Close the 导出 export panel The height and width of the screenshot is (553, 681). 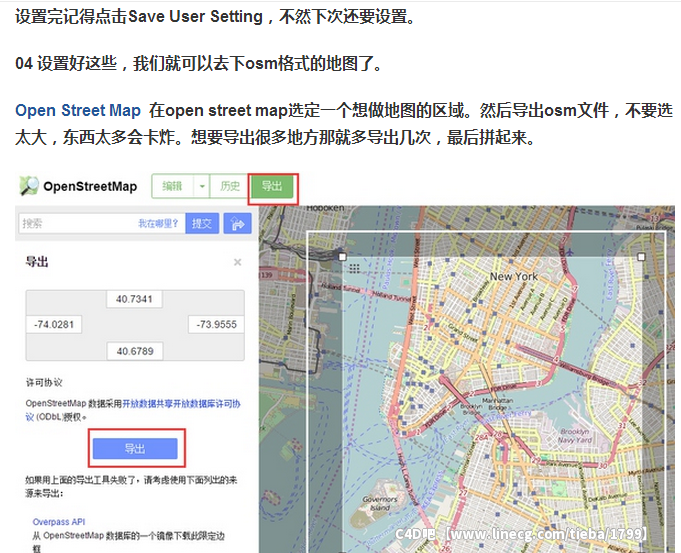click(x=238, y=262)
